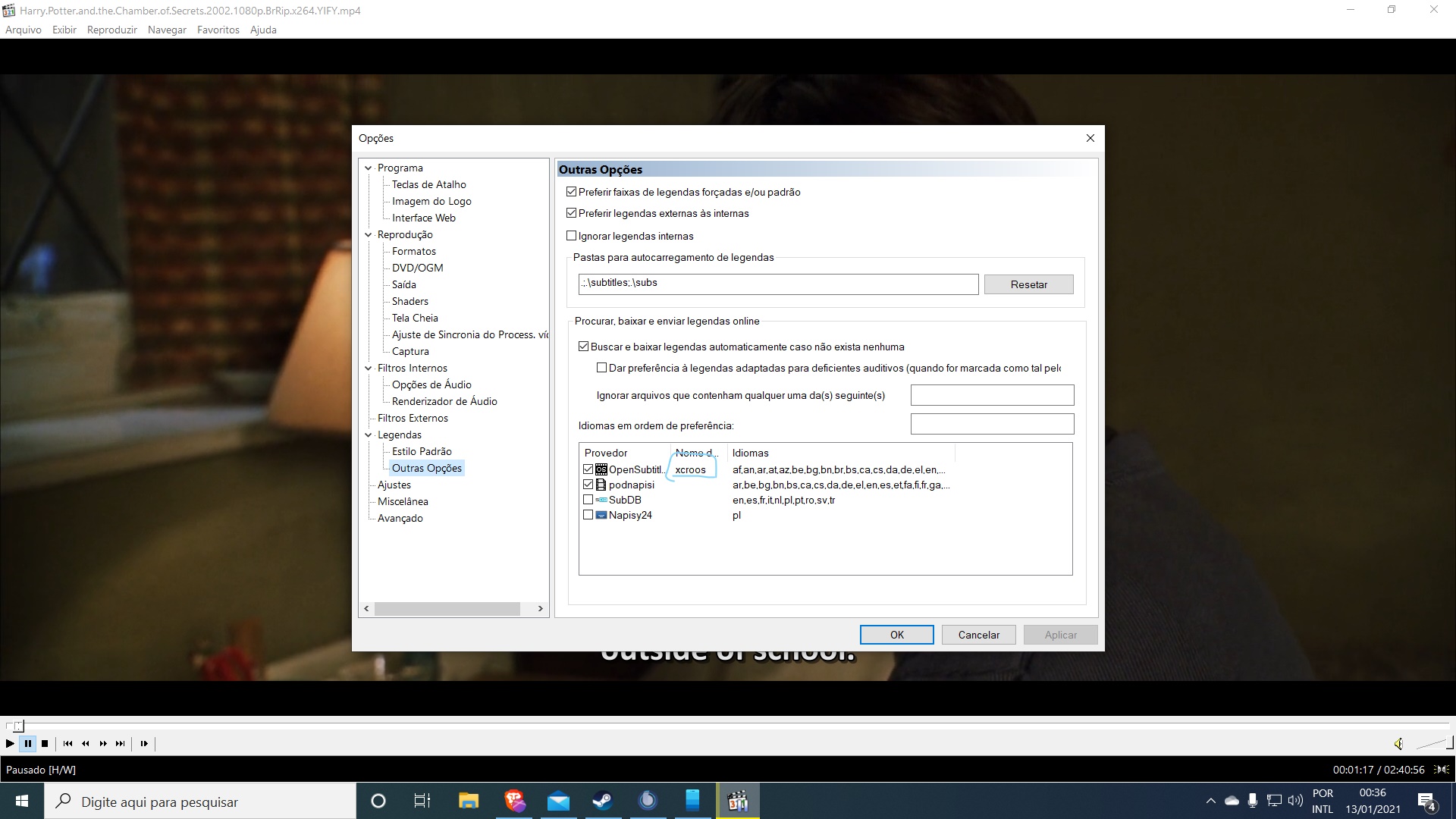The width and height of the screenshot is (1456, 819).
Task: Stop playback using the Stop icon
Action: [45, 744]
